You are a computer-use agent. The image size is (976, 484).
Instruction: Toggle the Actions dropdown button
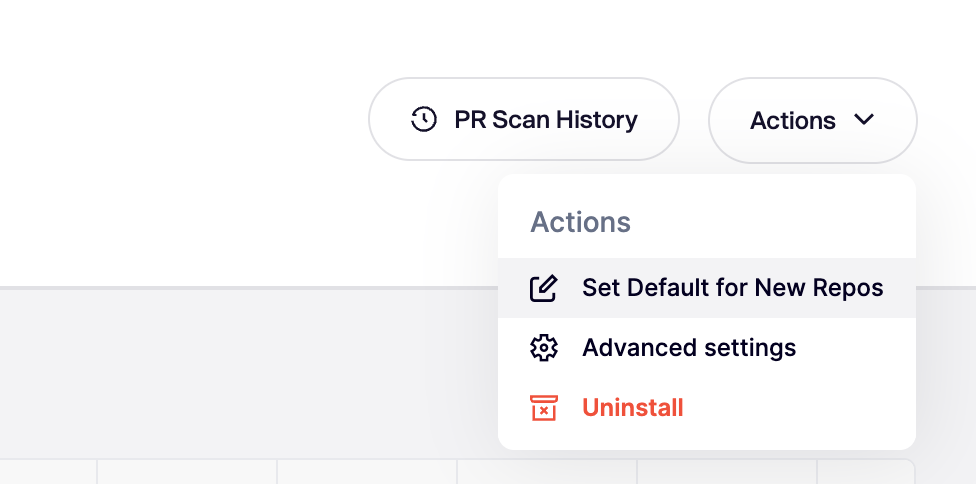point(812,120)
